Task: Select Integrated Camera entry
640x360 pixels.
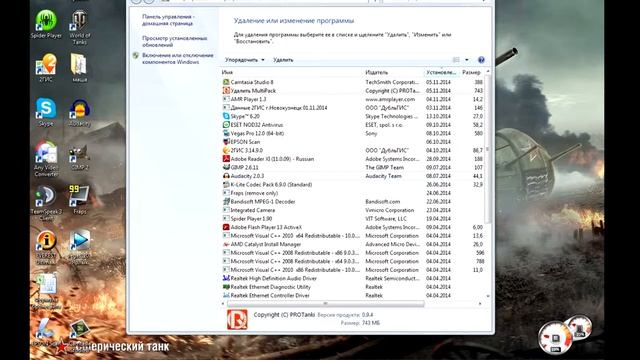Action: tap(353, 210)
